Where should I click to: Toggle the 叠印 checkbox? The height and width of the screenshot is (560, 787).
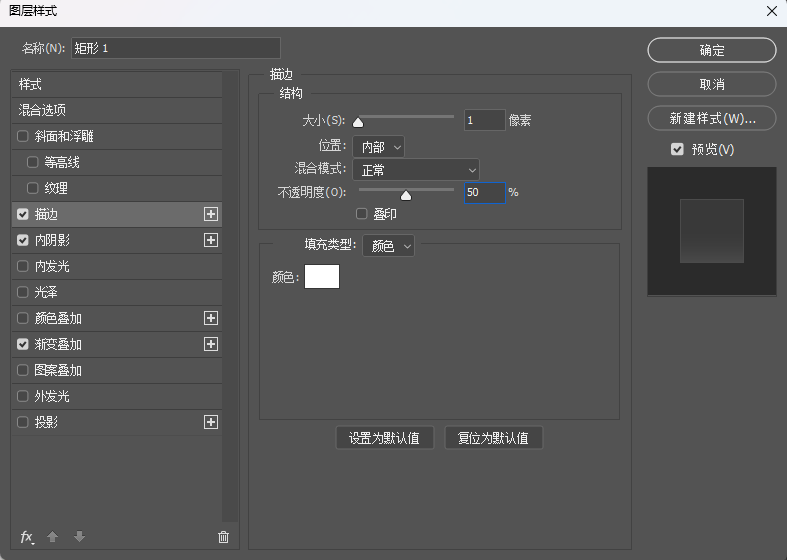coord(361,214)
